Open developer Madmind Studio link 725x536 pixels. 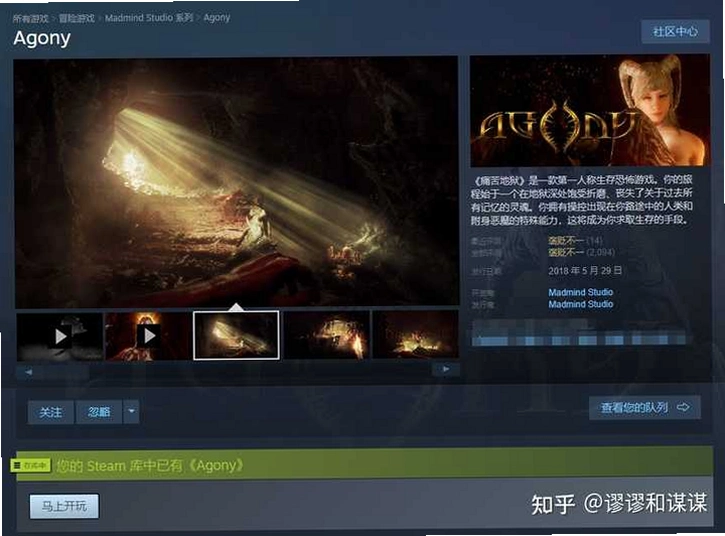581,292
